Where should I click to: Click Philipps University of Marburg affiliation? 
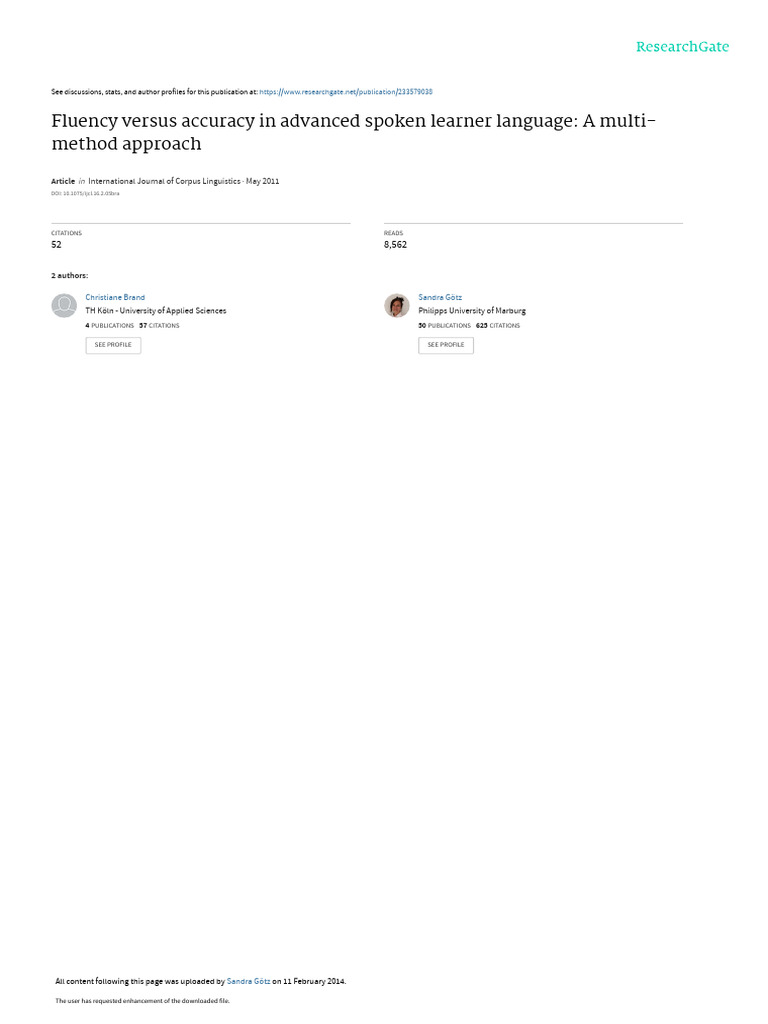tap(472, 311)
